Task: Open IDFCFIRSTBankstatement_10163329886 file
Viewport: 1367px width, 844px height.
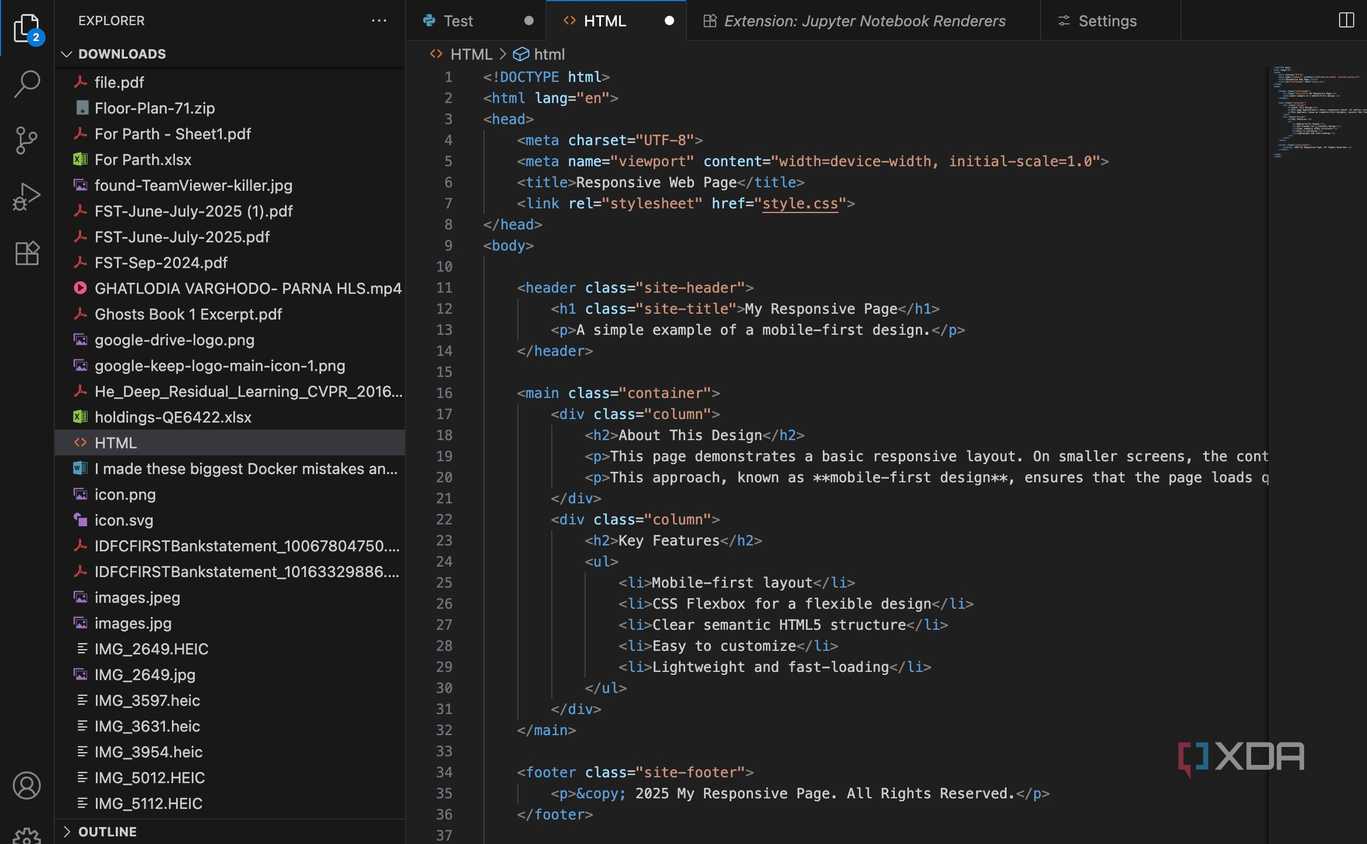Action: 230,572
